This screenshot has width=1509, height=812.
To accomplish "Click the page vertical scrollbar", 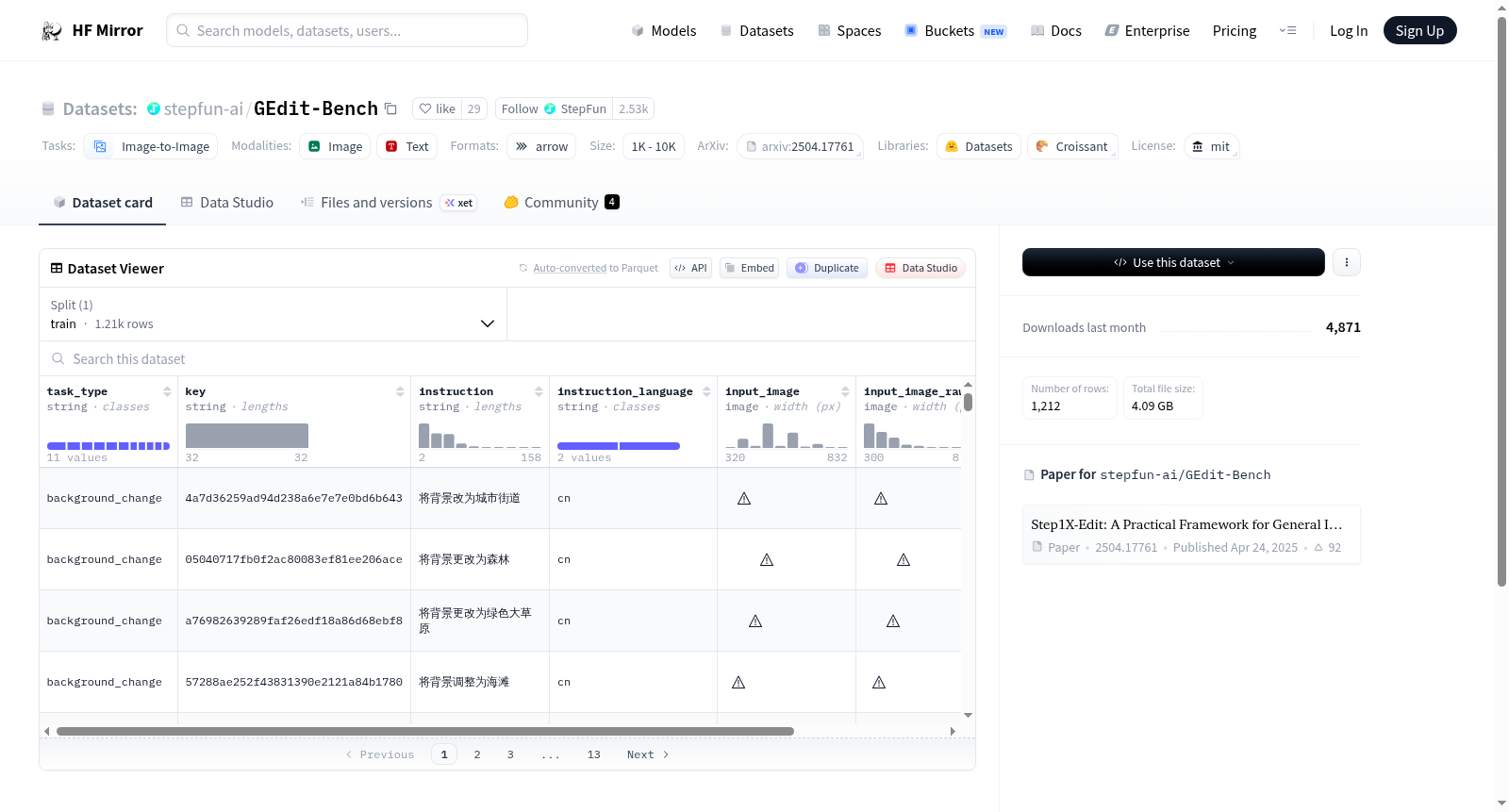I will (x=1501, y=302).
